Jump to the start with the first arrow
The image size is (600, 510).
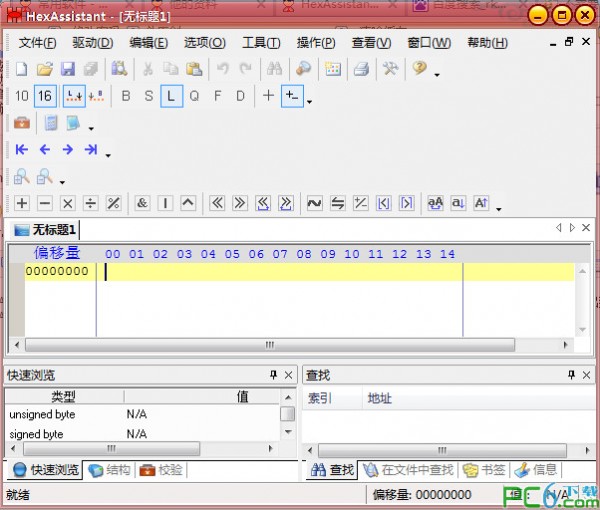[22, 149]
